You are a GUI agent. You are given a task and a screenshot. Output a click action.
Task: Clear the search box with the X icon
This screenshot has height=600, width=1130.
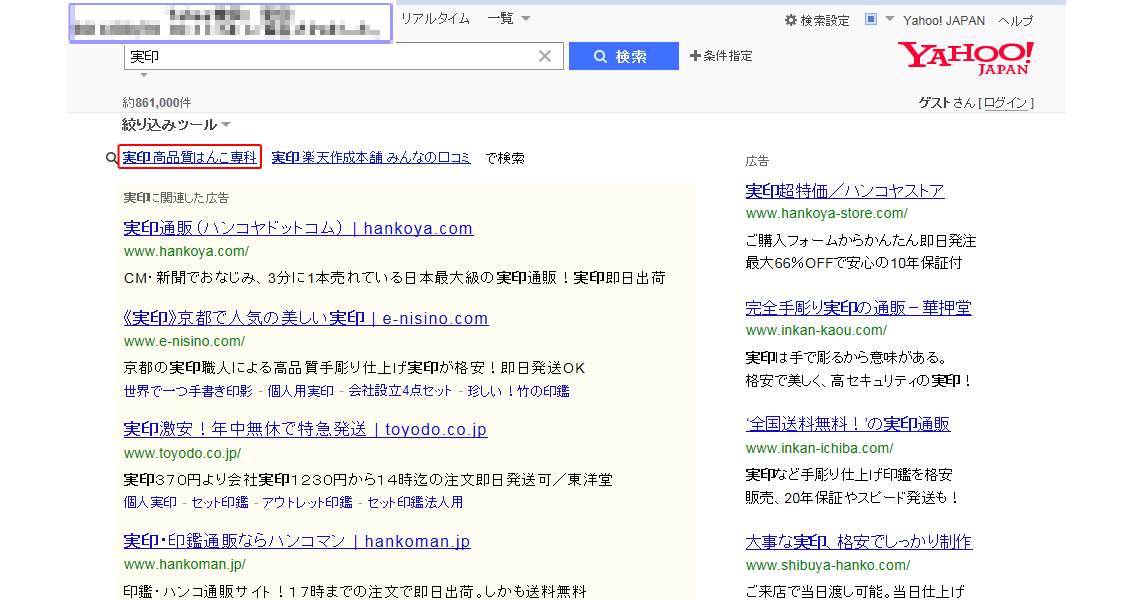545,56
